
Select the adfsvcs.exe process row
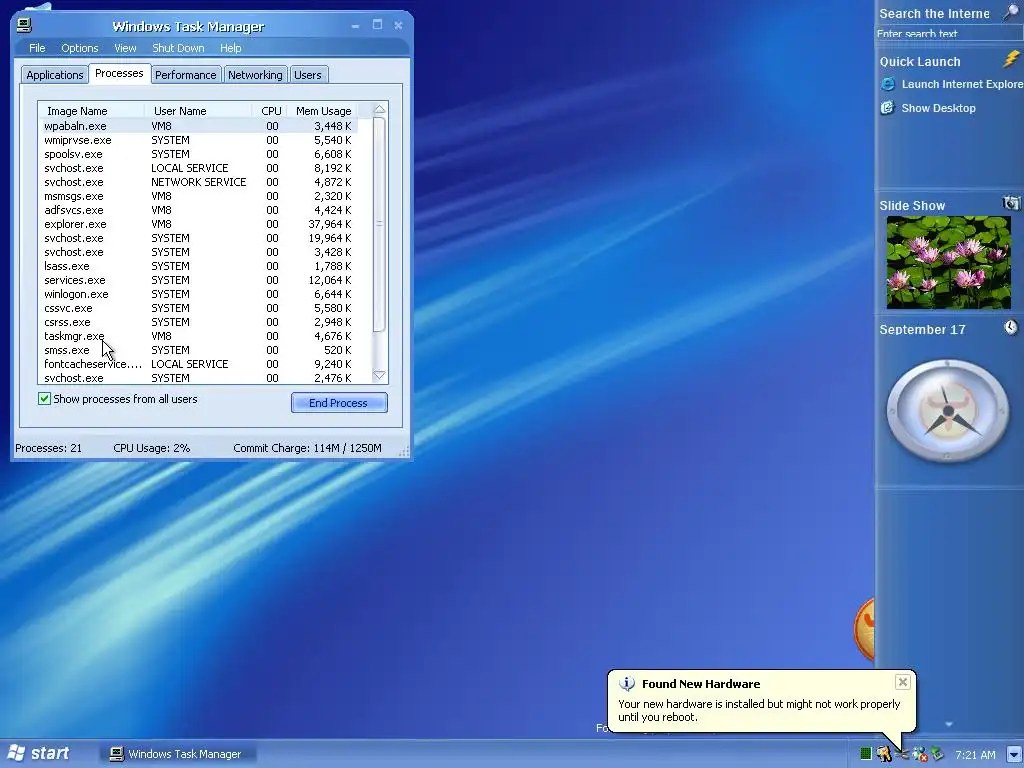200,210
